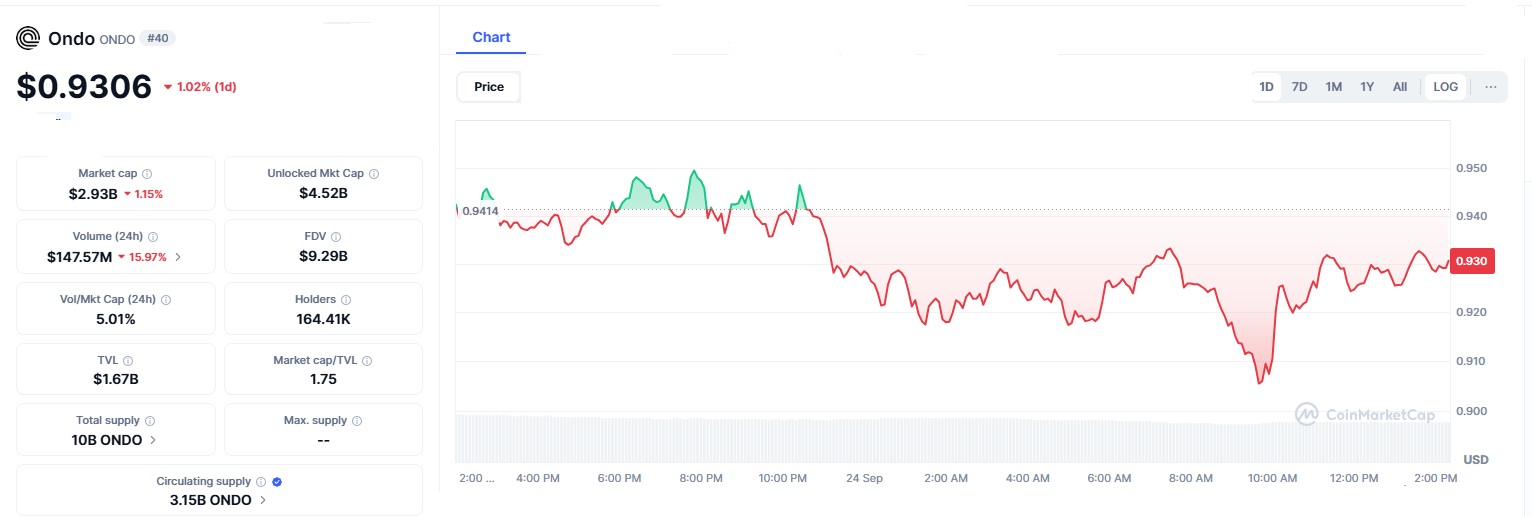The image size is (1532, 517).
Task: Show the Total supply info icon
Action: click(150, 421)
